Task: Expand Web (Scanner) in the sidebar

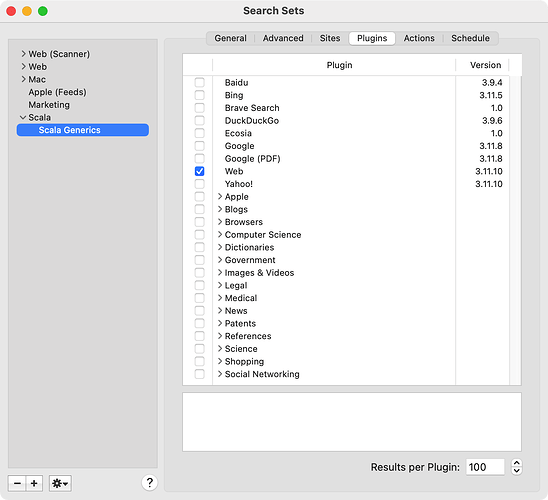Action: [23, 54]
